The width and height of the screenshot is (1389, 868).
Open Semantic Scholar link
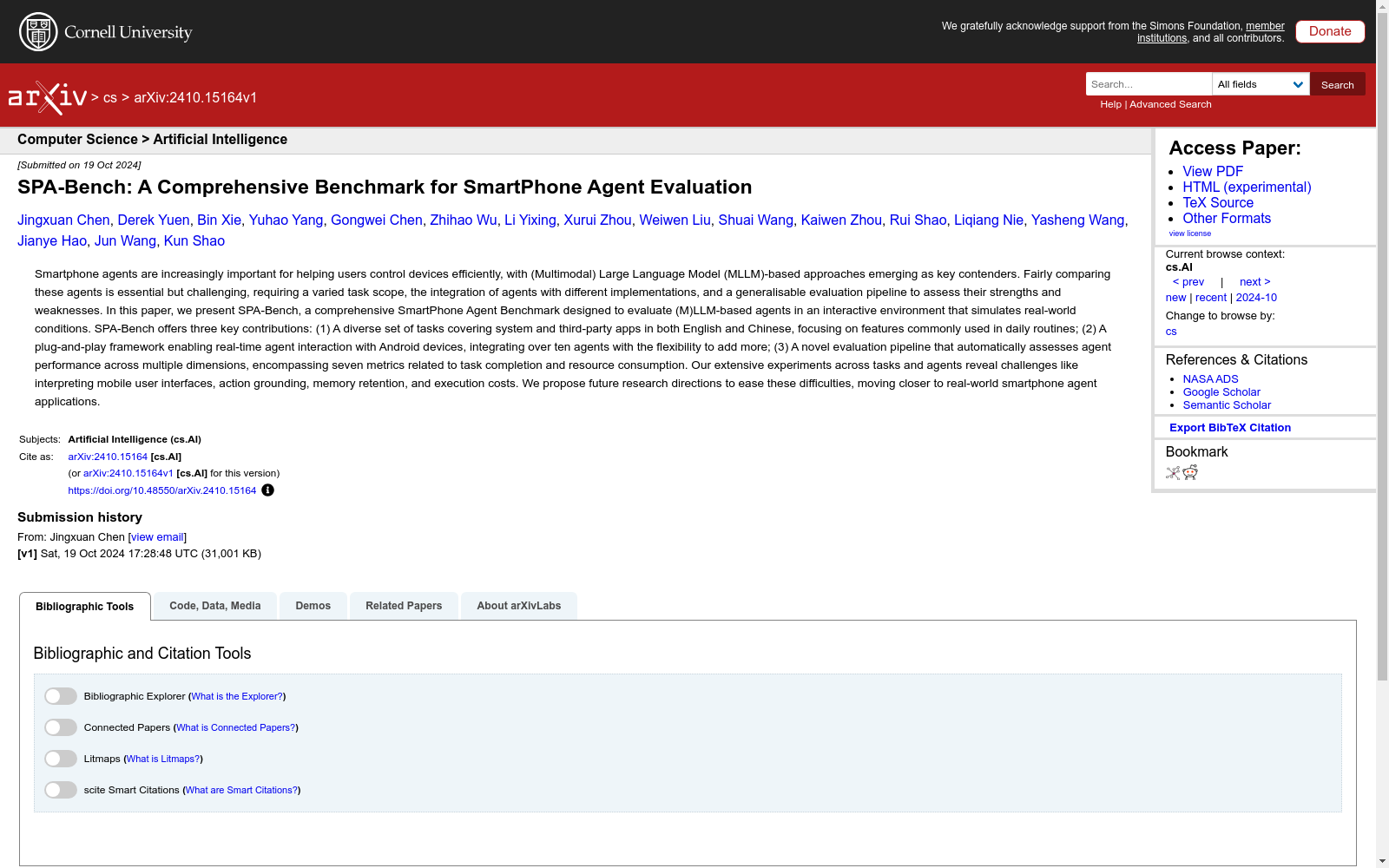point(1227,405)
